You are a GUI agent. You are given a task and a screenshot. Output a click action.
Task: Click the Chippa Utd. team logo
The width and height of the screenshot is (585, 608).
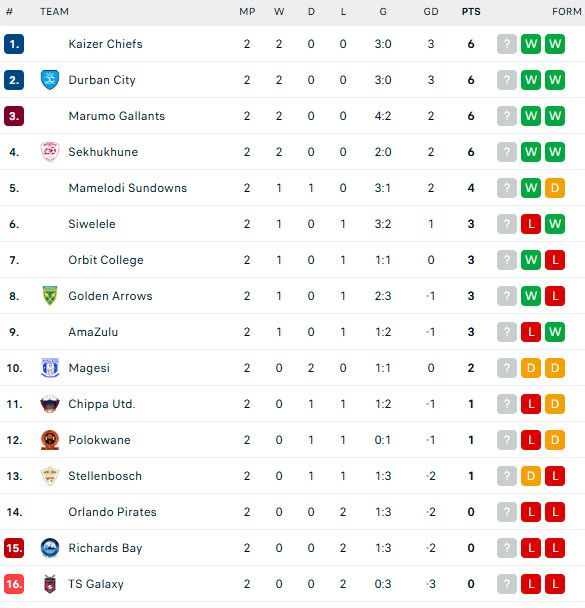coord(50,404)
